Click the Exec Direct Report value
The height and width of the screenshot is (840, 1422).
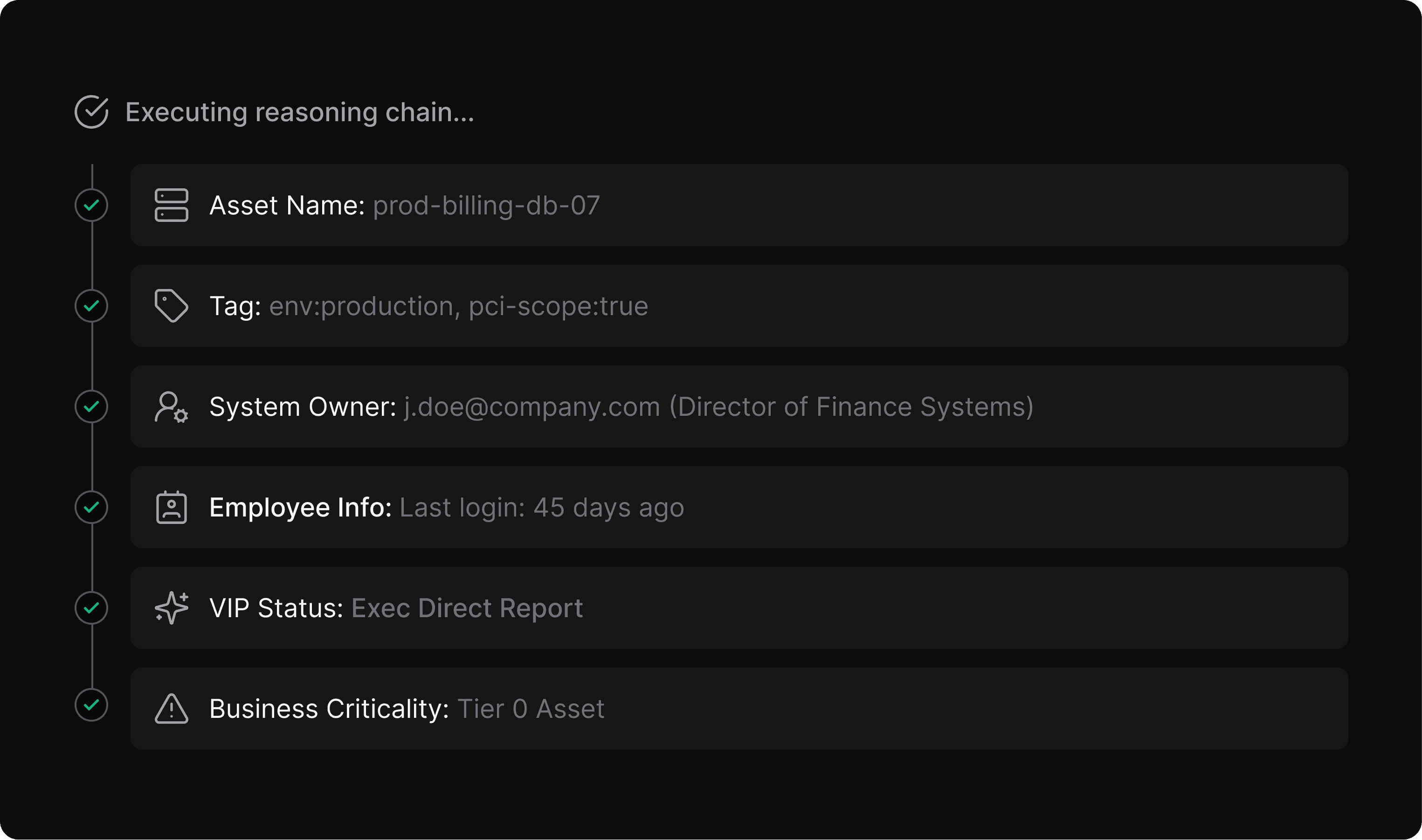click(x=467, y=608)
